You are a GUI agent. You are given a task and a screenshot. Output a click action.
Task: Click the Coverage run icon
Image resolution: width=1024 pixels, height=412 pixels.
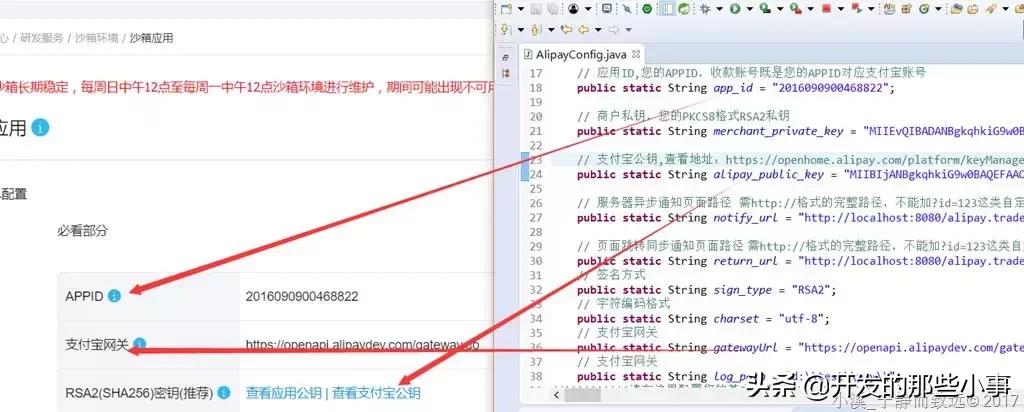click(765, 8)
